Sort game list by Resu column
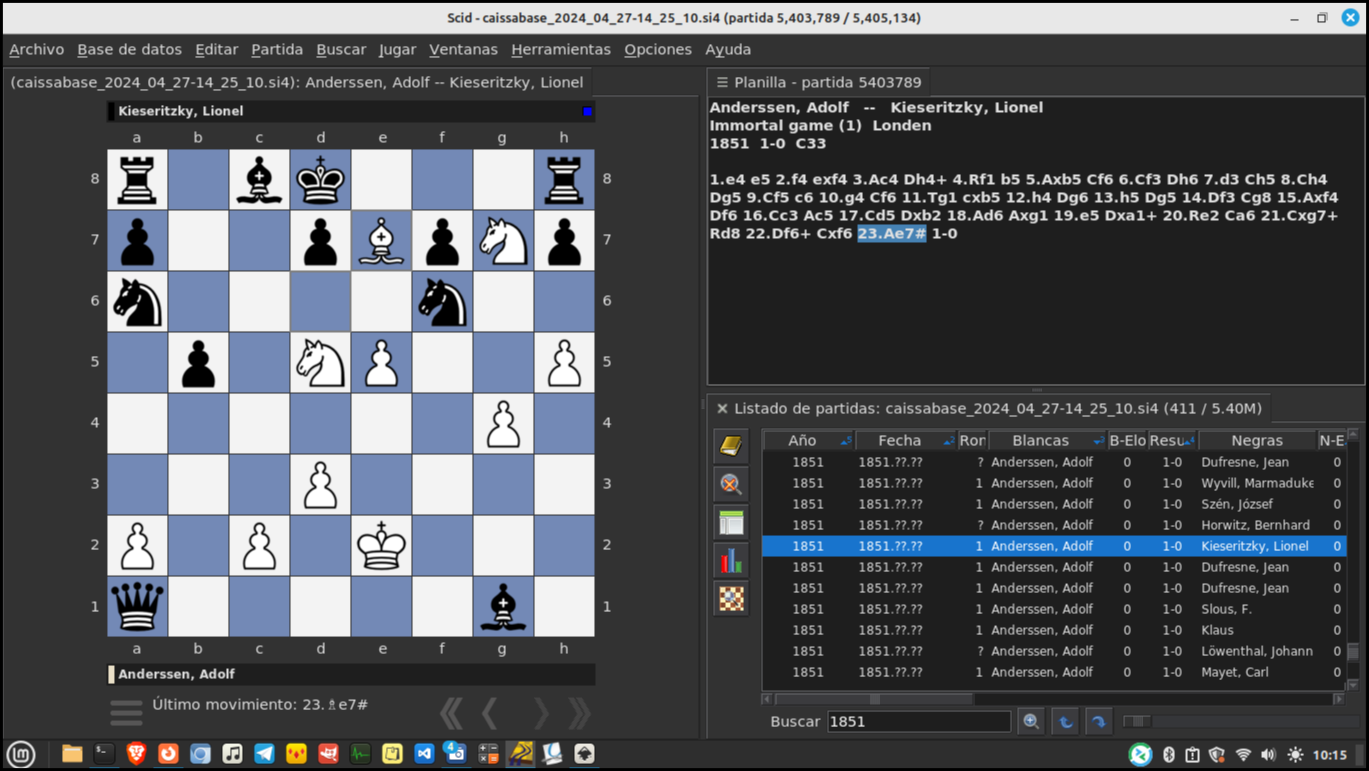Viewport: 1369px width, 771px height. pyautogui.click(x=1172, y=440)
